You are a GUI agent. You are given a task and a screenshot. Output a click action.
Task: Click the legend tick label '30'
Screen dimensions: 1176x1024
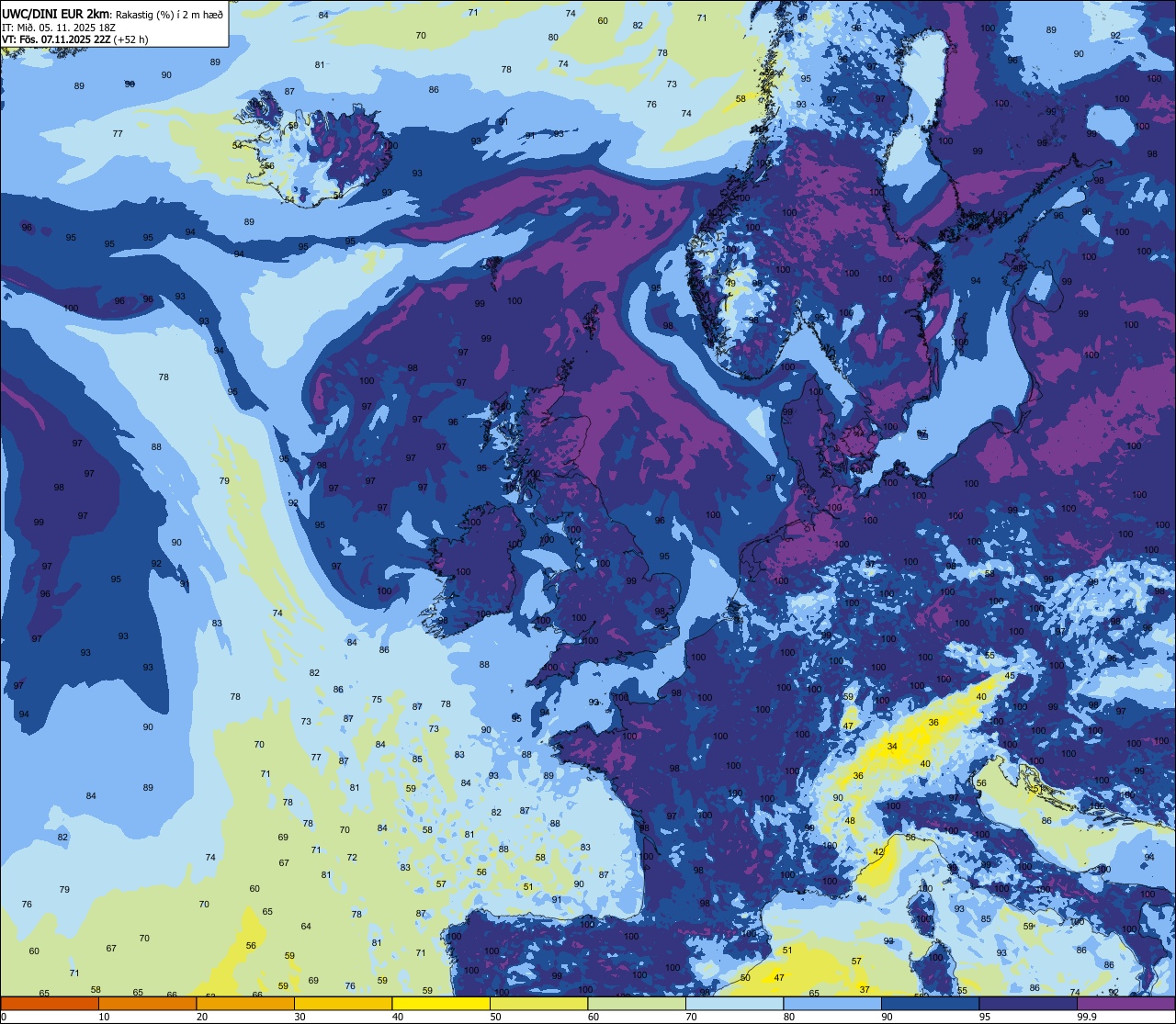(300, 1016)
